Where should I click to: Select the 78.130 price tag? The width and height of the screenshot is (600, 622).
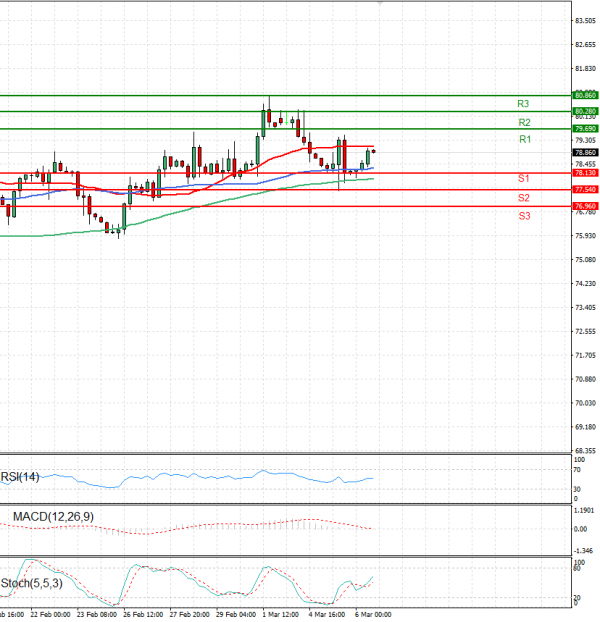(x=585, y=173)
